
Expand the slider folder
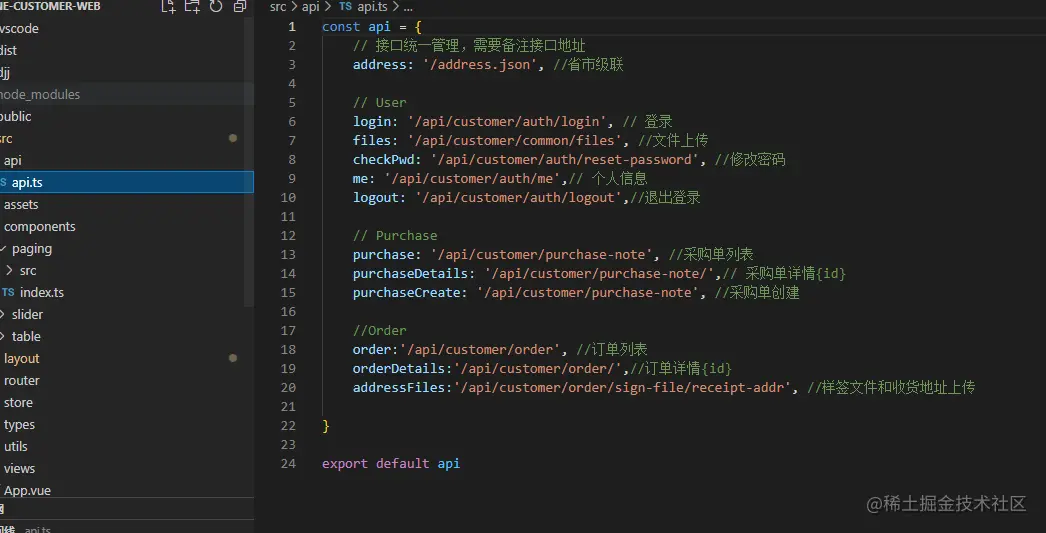click(3, 314)
